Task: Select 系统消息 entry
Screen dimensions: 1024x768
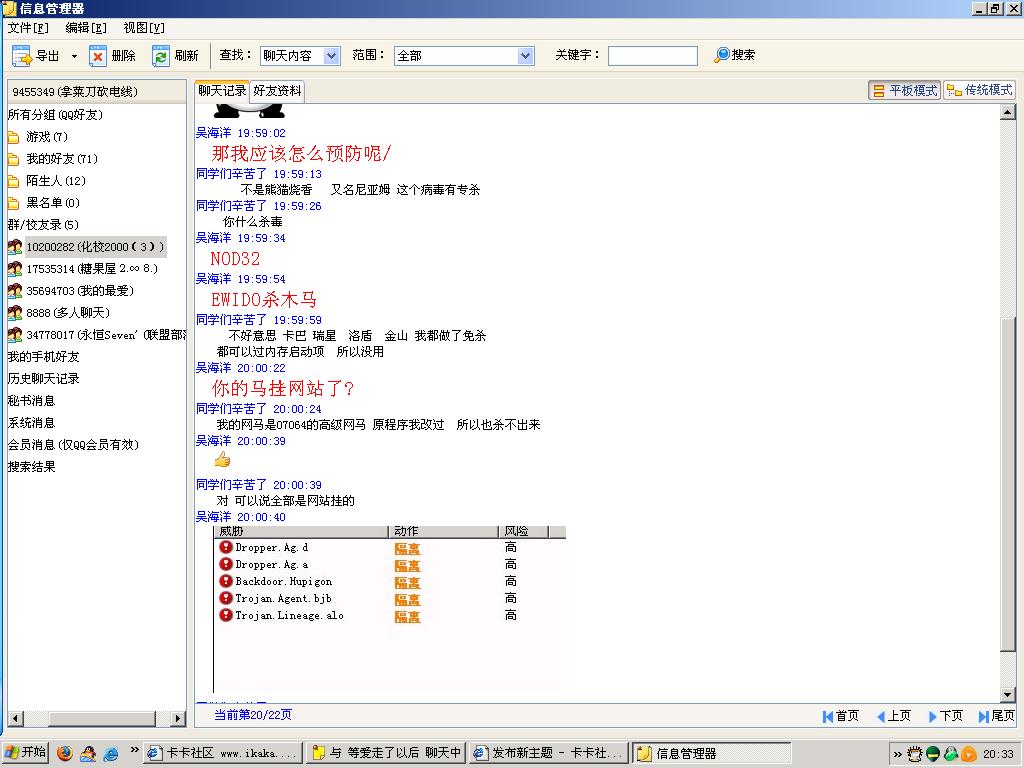Action: (x=31, y=423)
